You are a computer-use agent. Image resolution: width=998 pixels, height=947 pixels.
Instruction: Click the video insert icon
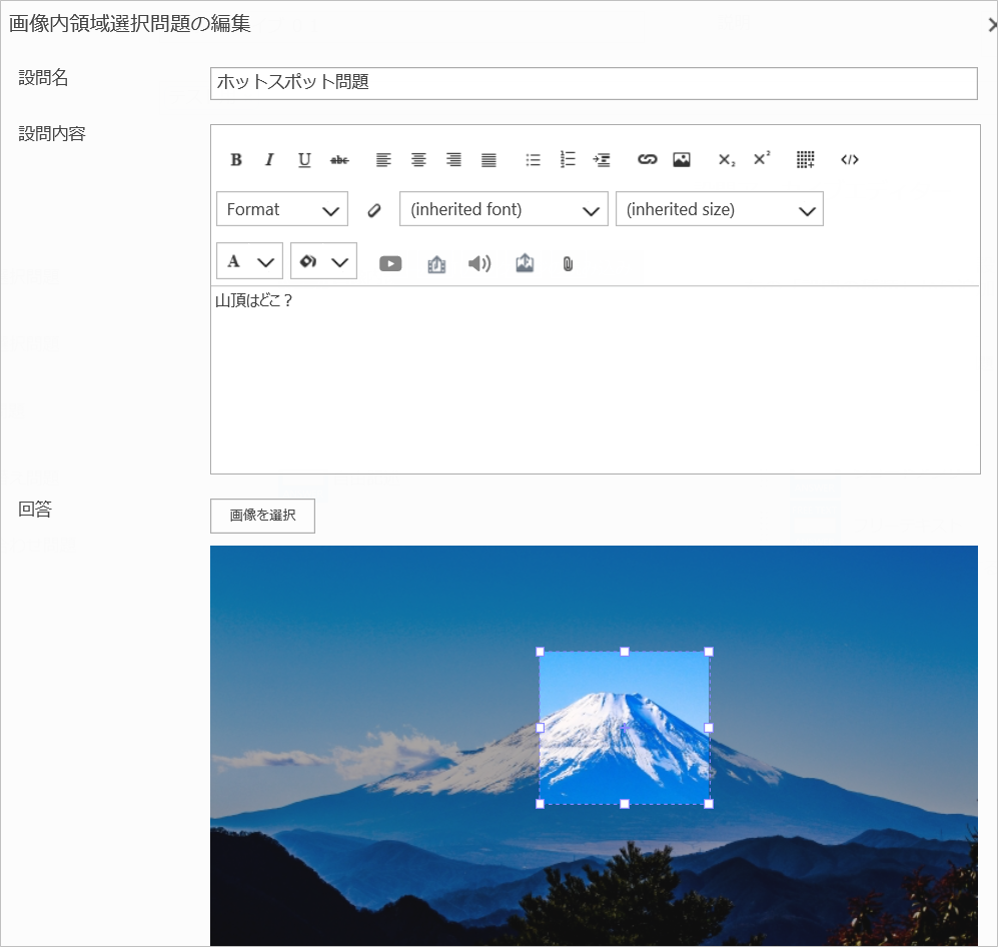(x=390, y=264)
